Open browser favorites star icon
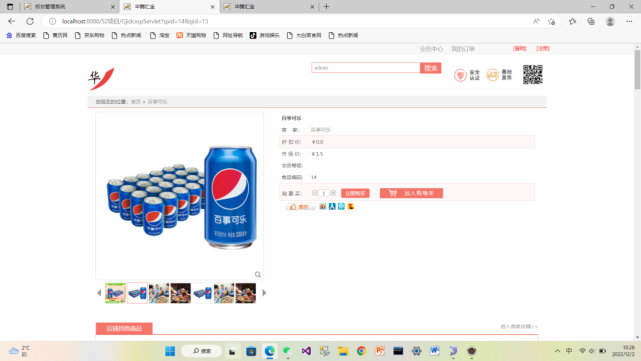The height and width of the screenshot is (361, 641). 572,21
